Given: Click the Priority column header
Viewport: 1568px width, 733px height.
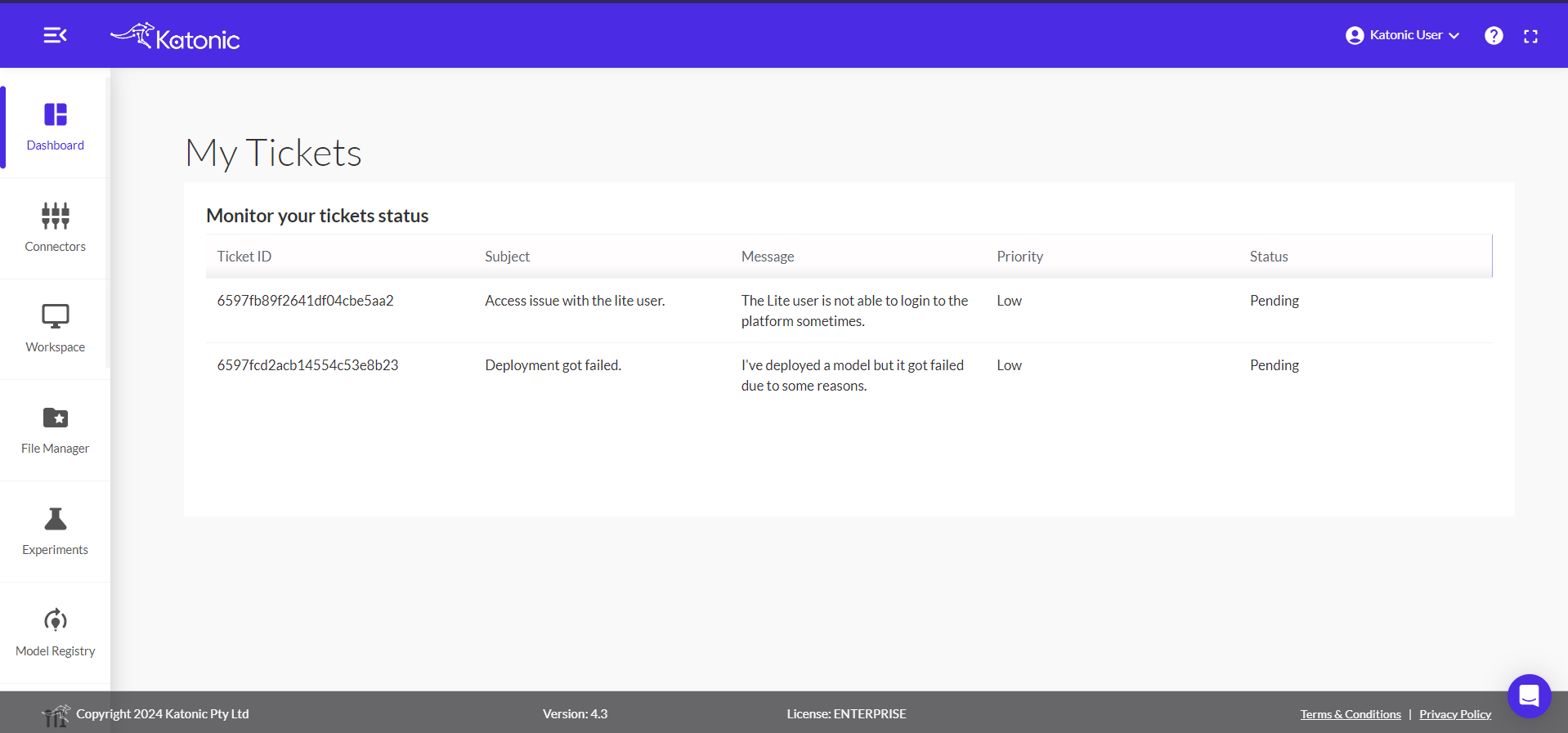Looking at the screenshot, I should click(x=1019, y=257).
